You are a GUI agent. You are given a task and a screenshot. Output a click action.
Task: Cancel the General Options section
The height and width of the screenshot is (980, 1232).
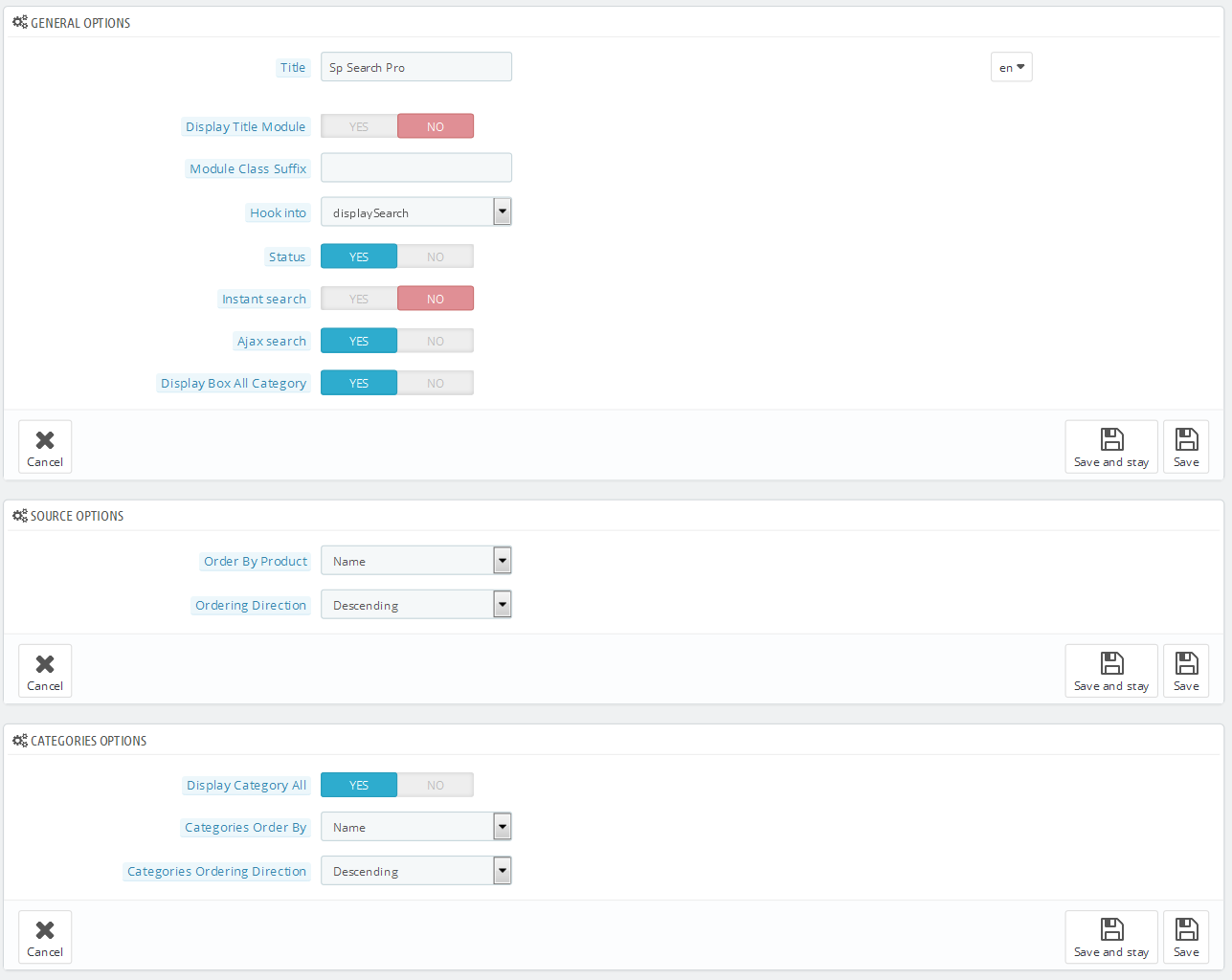(45, 447)
